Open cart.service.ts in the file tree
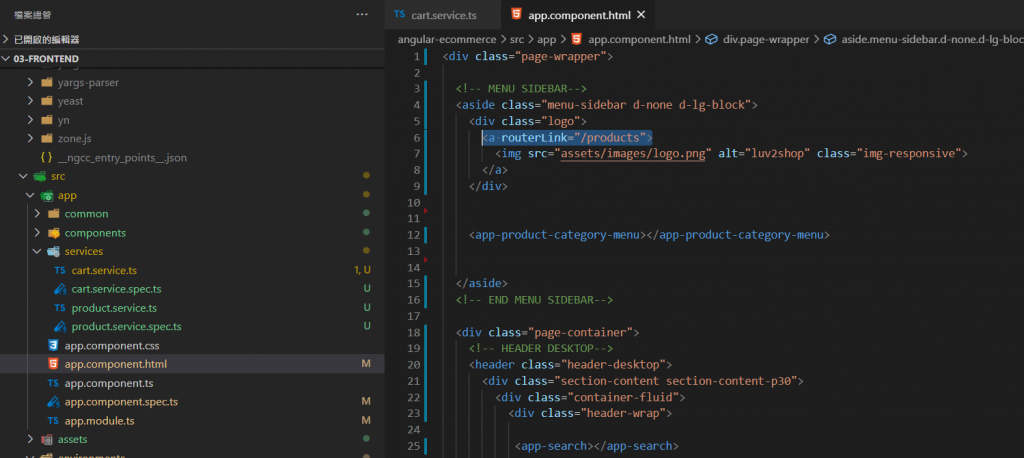This screenshot has height=458, width=1024. pos(104,270)
